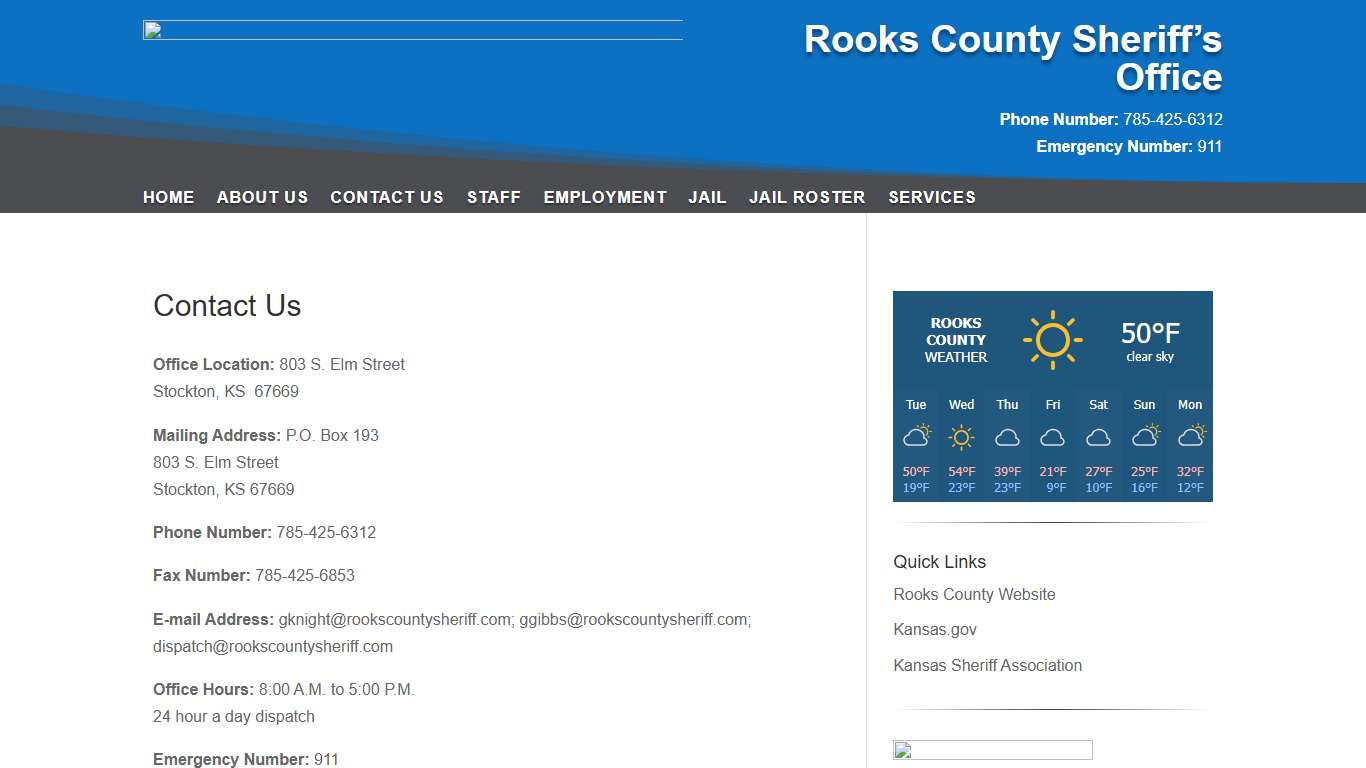
Task: Open the HOME navigation menu item
Action: coord(168,197)
